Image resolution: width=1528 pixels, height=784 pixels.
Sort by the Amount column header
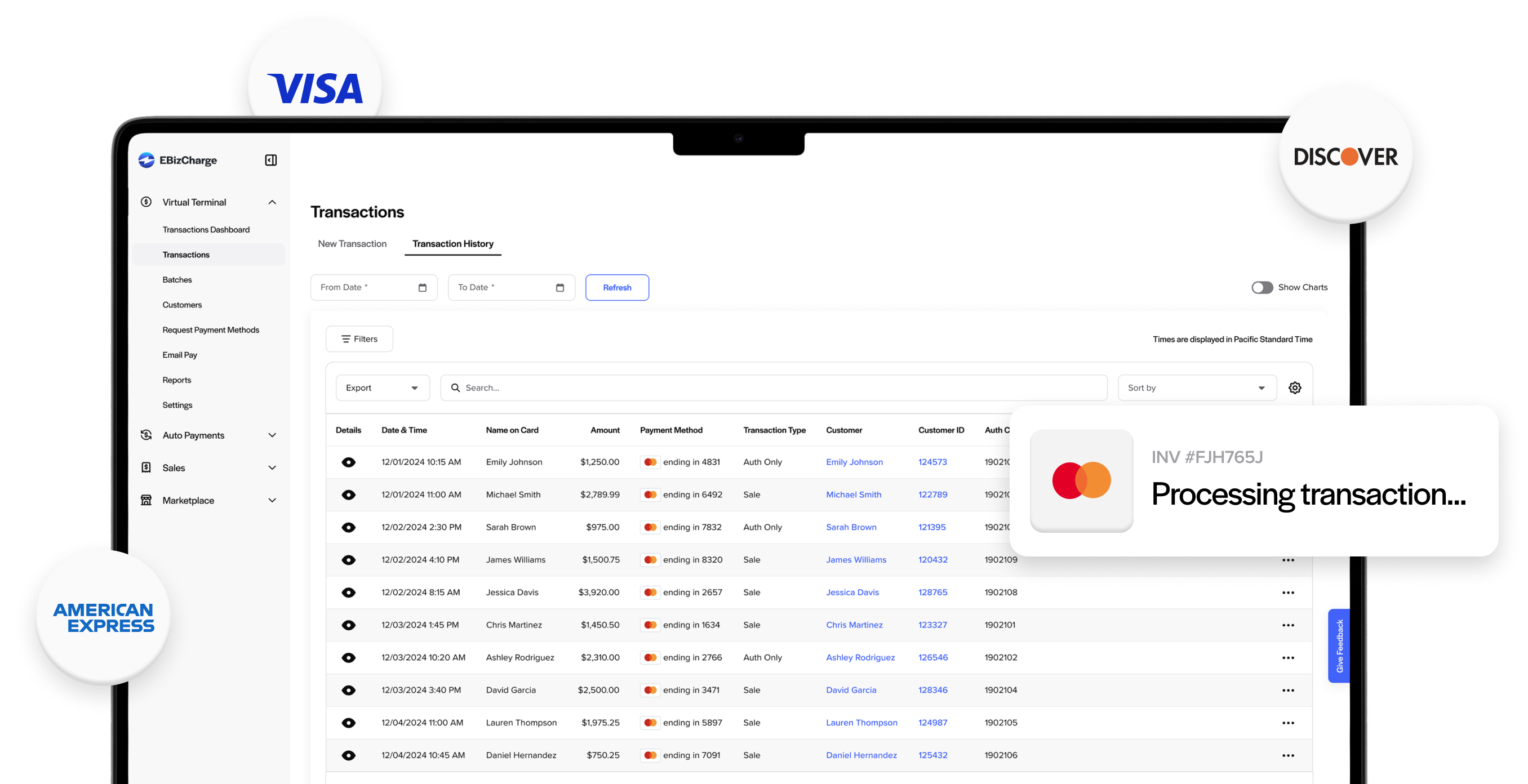click(605, 430)
